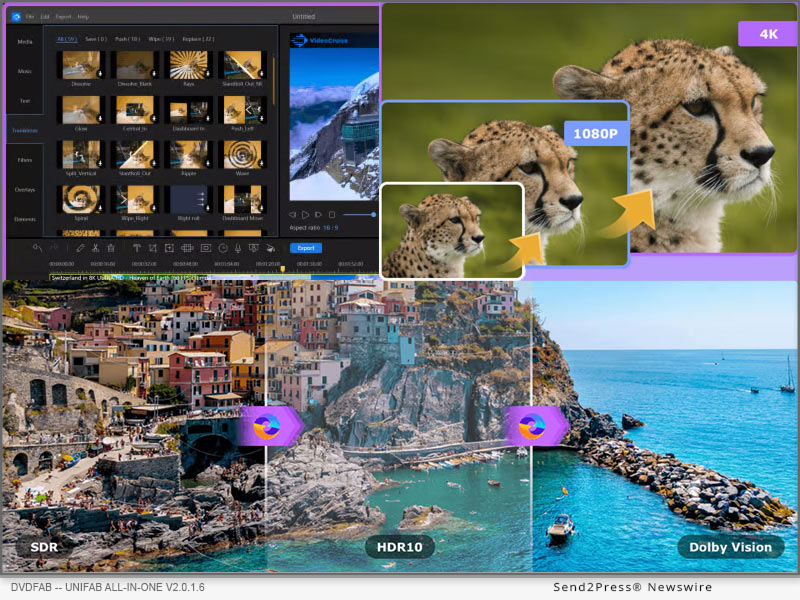This screenshot has height=600, width=800.
Task: Open the clock speed/duration tool
Action: click(223, 248)
